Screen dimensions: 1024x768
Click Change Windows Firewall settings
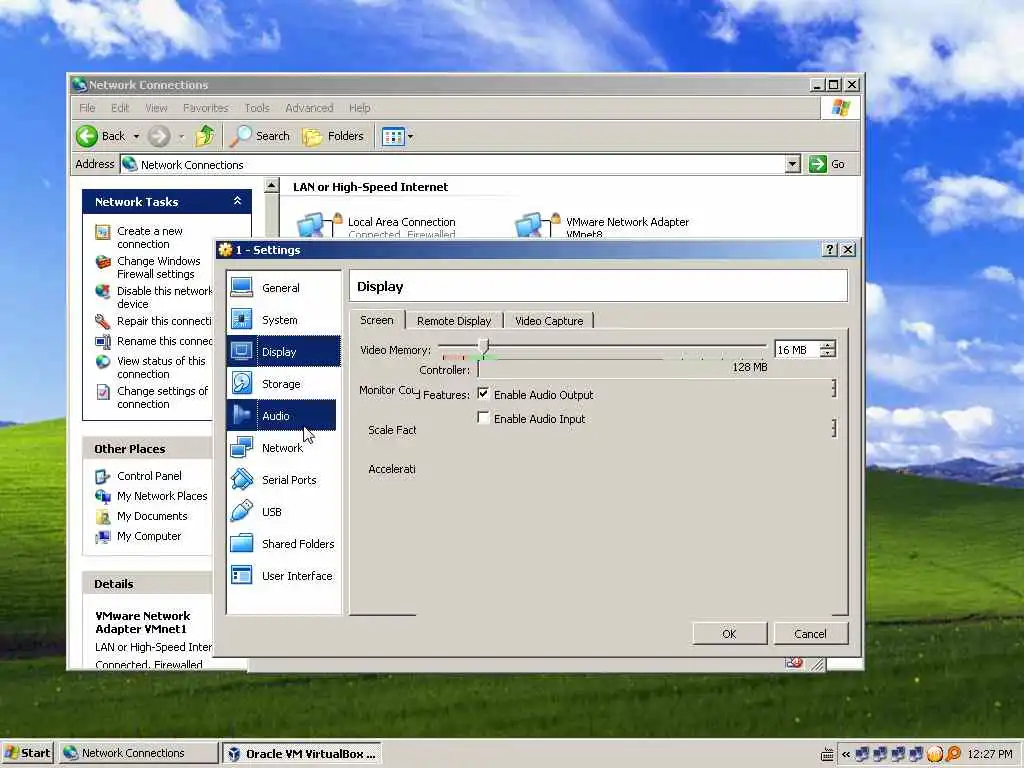pos(159,268)
